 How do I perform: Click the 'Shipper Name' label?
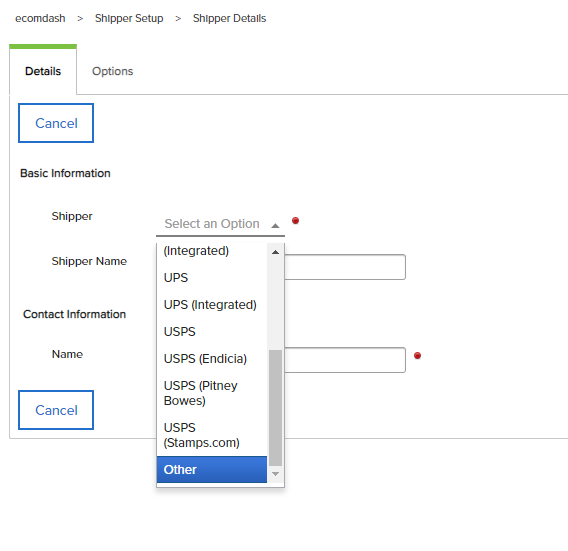89,261
